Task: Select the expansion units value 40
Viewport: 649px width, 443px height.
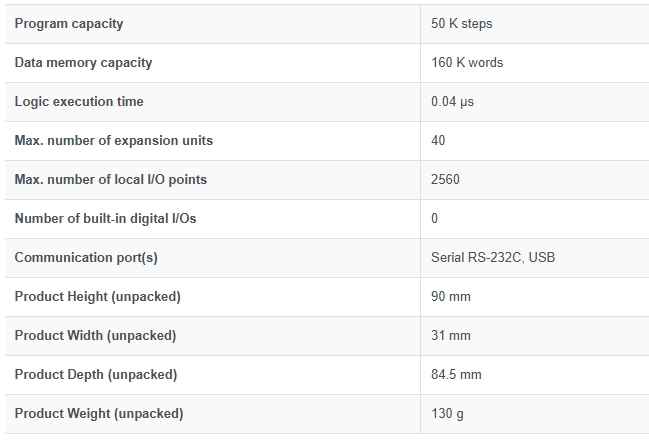Action: click(x=438, y=140)
